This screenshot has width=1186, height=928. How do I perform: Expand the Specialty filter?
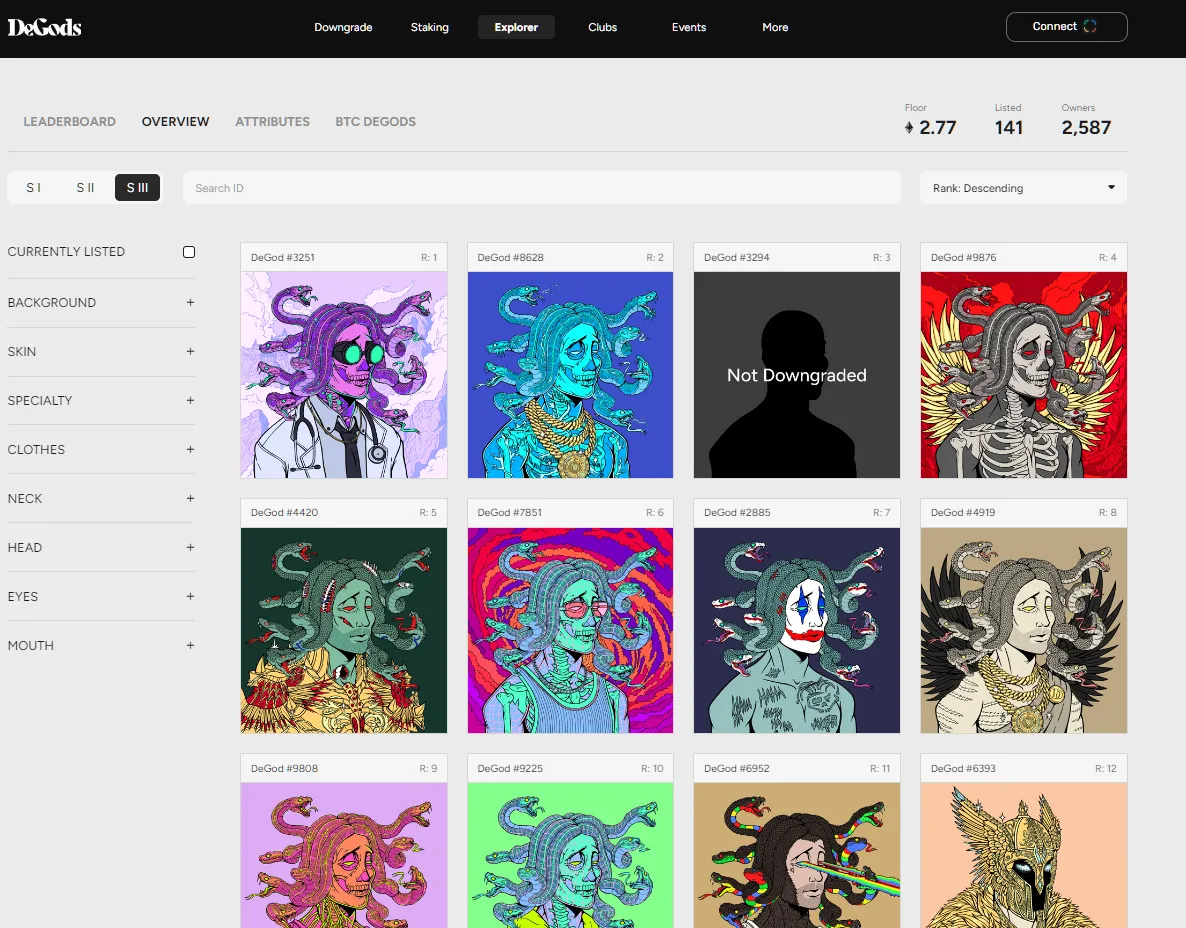point(101,401)
